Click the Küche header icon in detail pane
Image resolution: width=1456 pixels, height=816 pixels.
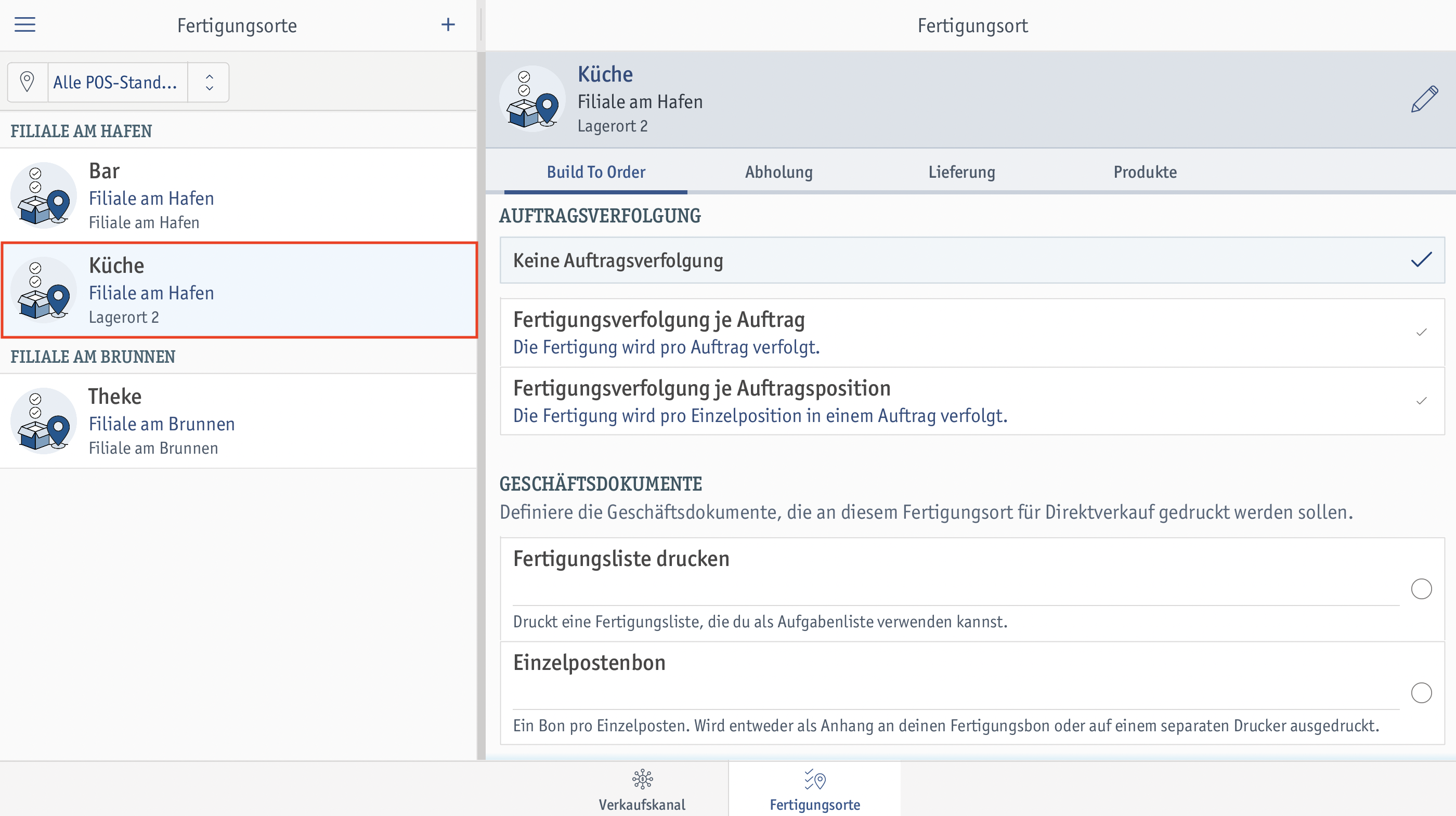click(x=532, y=99)
